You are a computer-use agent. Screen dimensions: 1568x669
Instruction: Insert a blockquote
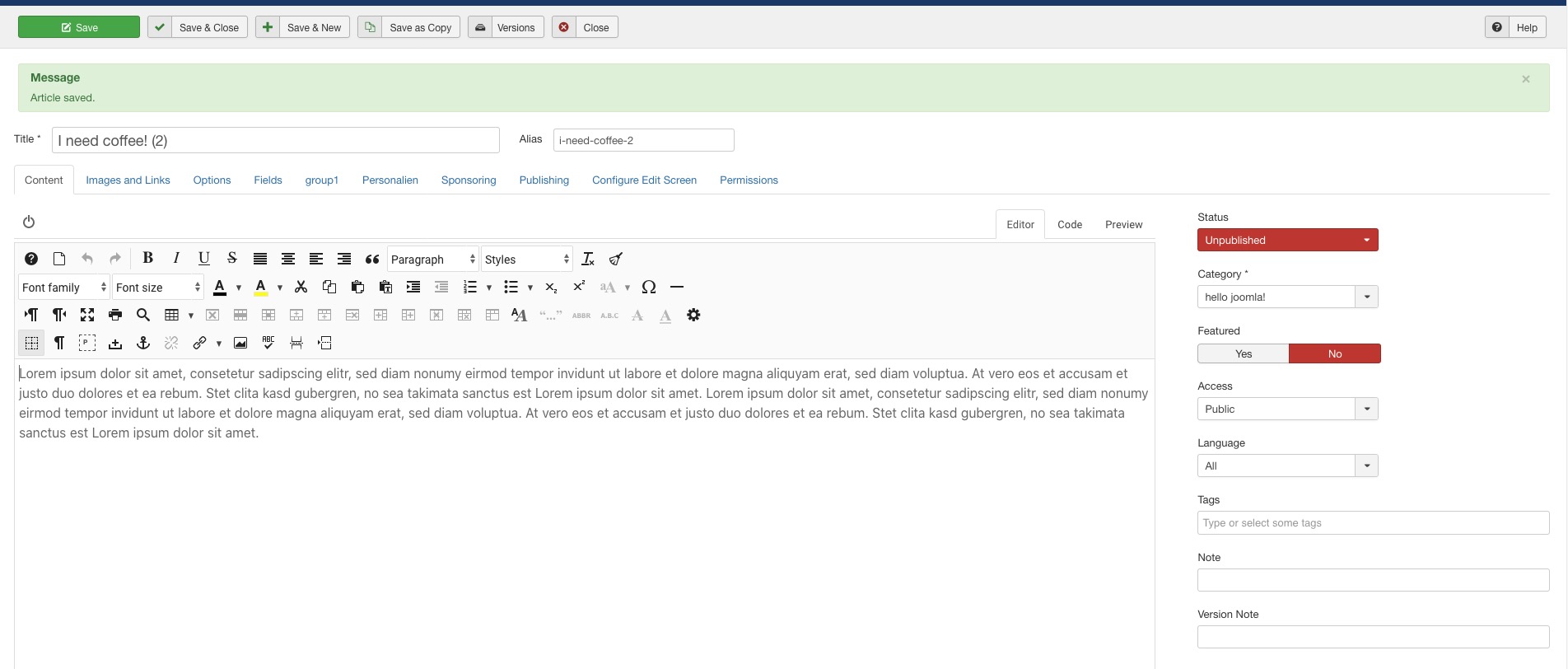click(372, 259)
